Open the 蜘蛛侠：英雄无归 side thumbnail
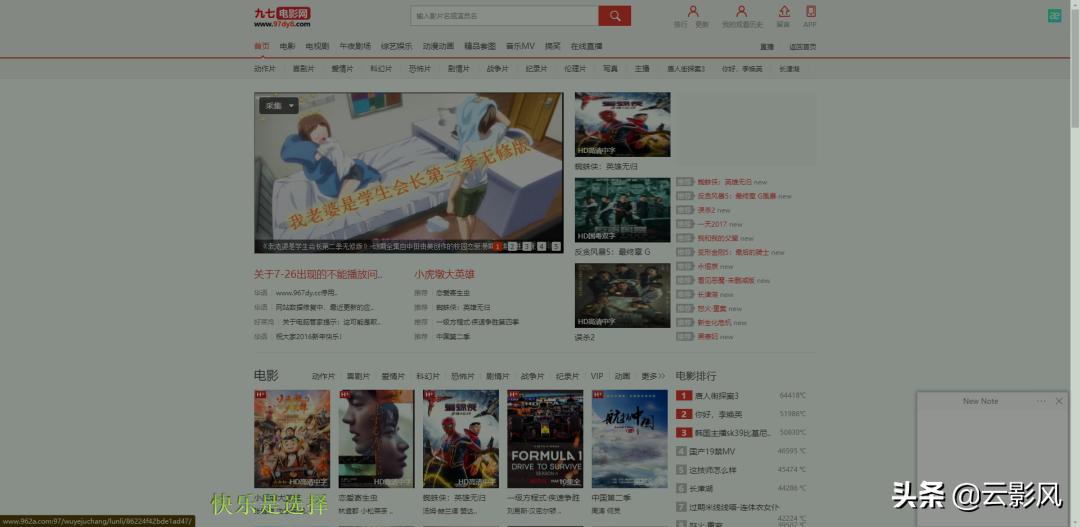Viewport: 1080px width, 527px height. [x=623, y=125]
